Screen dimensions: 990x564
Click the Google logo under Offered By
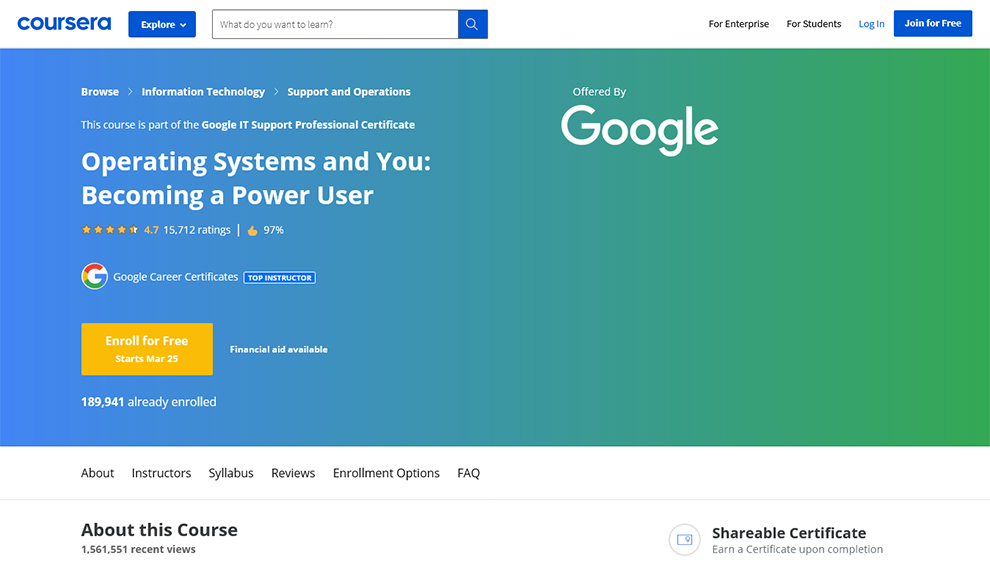tap(639, 129)
